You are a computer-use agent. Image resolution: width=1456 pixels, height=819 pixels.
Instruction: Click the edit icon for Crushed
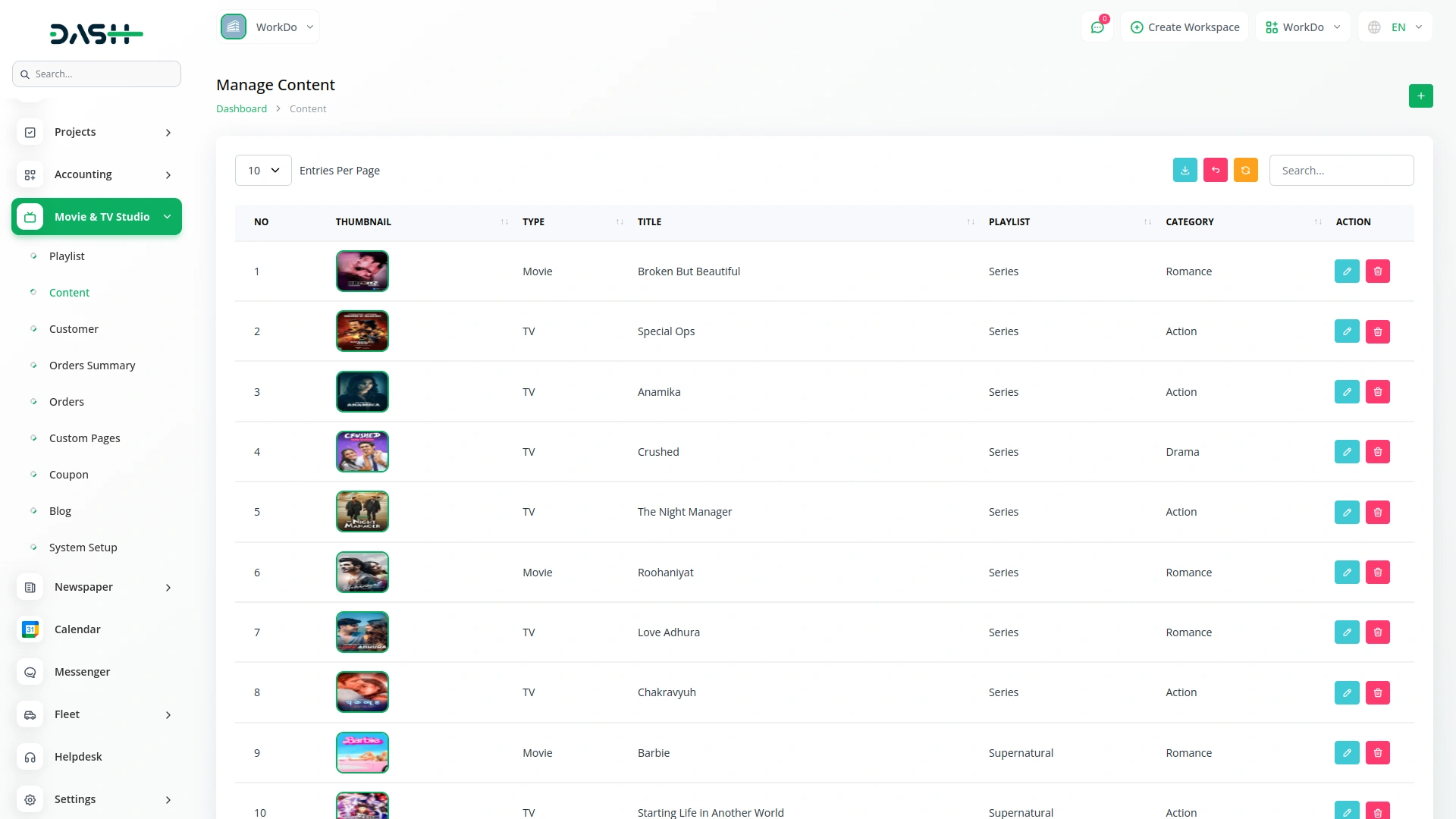point(1346,452)
